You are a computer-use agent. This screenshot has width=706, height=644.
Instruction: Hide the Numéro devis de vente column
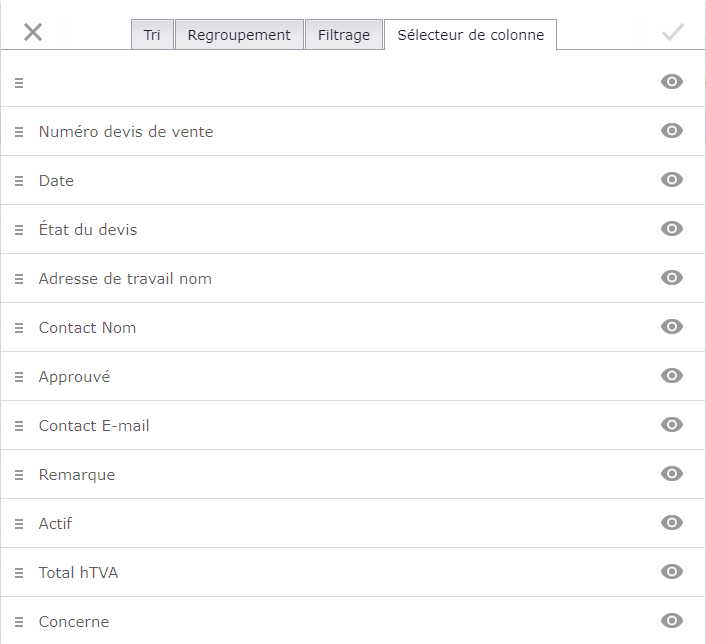[672, 131]
